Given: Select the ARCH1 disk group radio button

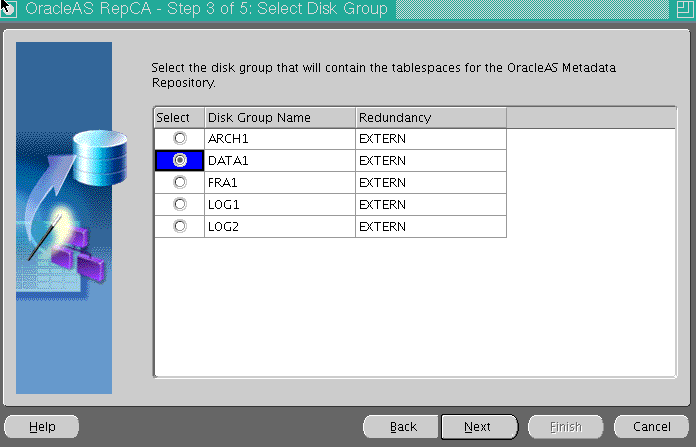Looking at the screenshot, I should coord(180,138).
